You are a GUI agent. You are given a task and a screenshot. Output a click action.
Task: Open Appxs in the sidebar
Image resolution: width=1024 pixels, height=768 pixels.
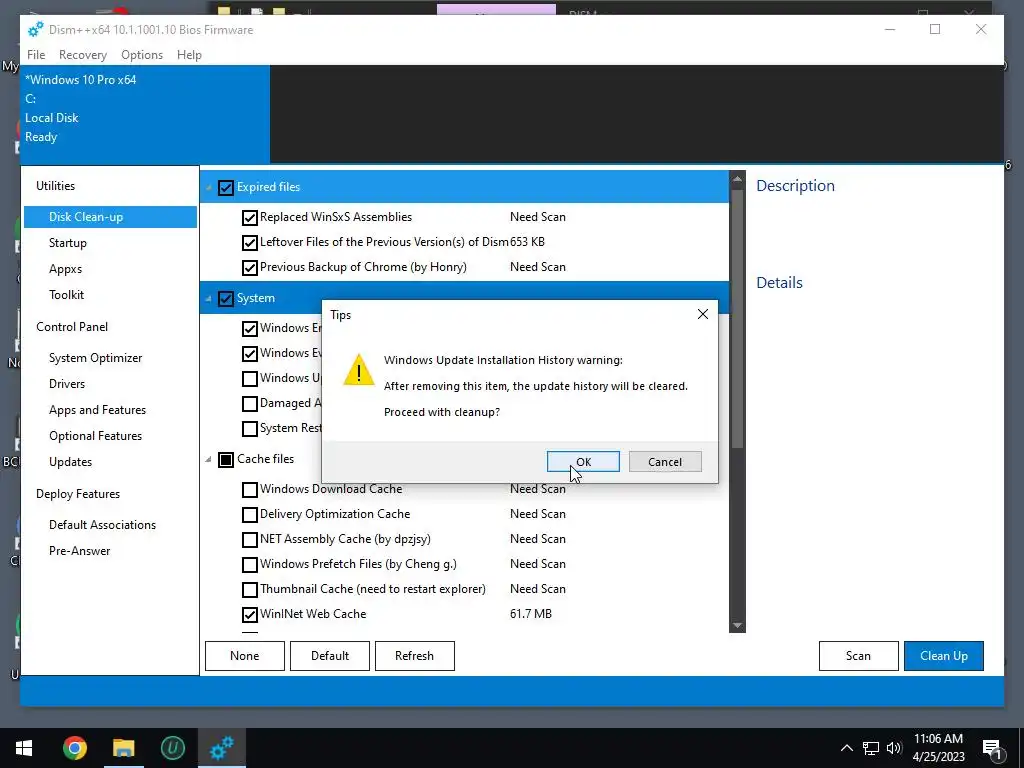click(x=65, y=269)
